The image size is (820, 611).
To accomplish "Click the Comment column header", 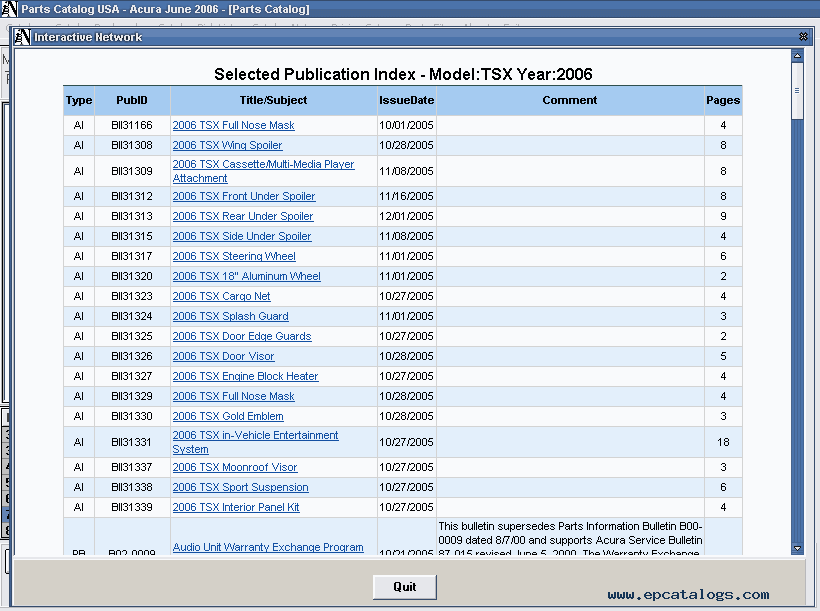I will pos(570,100).
